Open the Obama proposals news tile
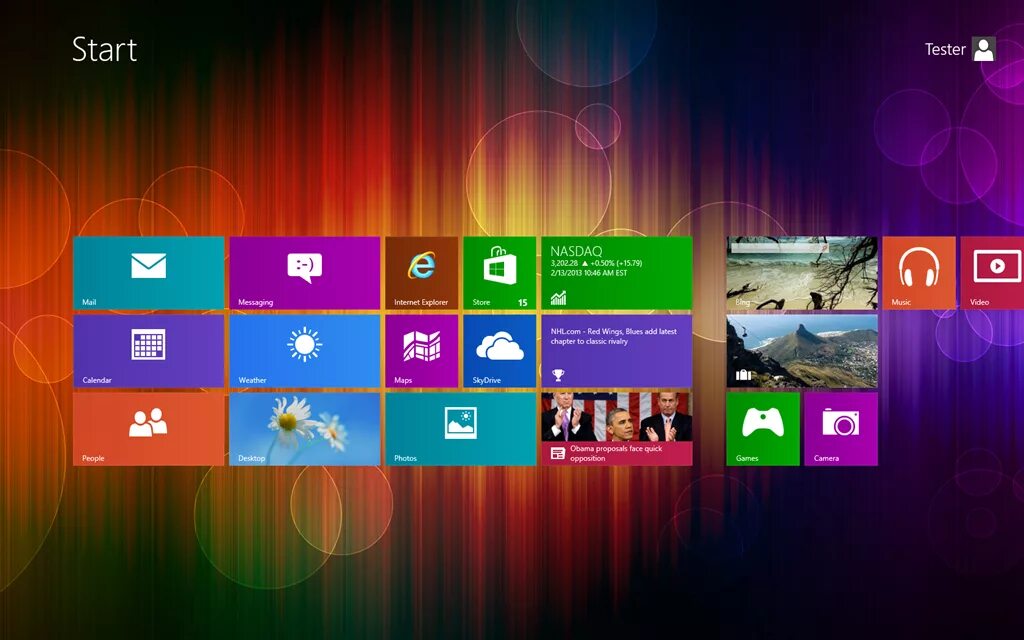 (616, 429)
